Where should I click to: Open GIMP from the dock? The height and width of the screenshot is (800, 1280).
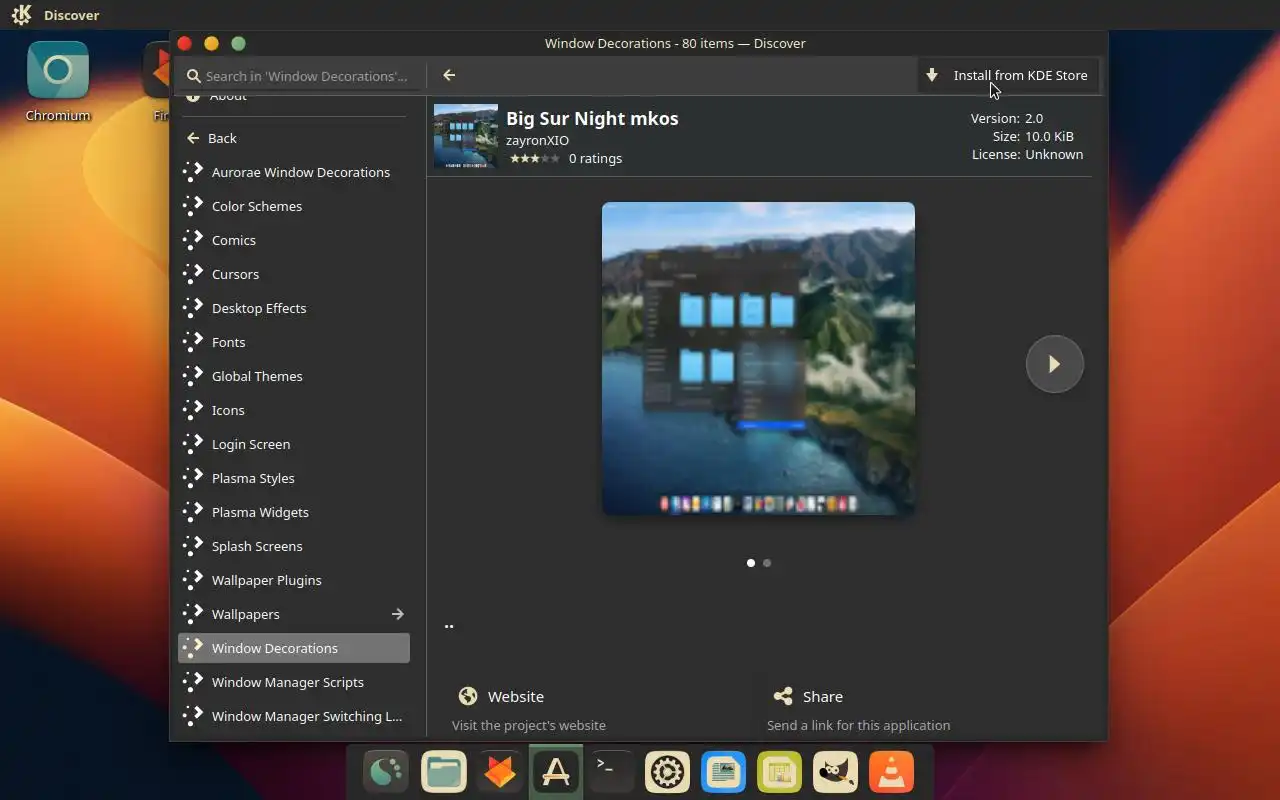(x=835, y=772)
